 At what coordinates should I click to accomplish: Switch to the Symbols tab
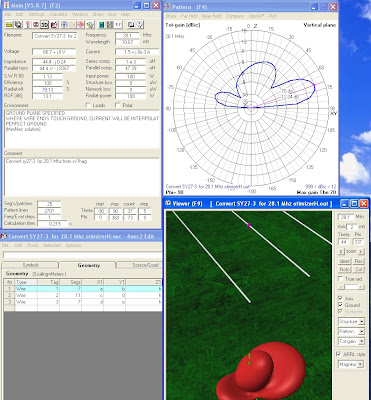pyautogui.click(x=30, y=265)
